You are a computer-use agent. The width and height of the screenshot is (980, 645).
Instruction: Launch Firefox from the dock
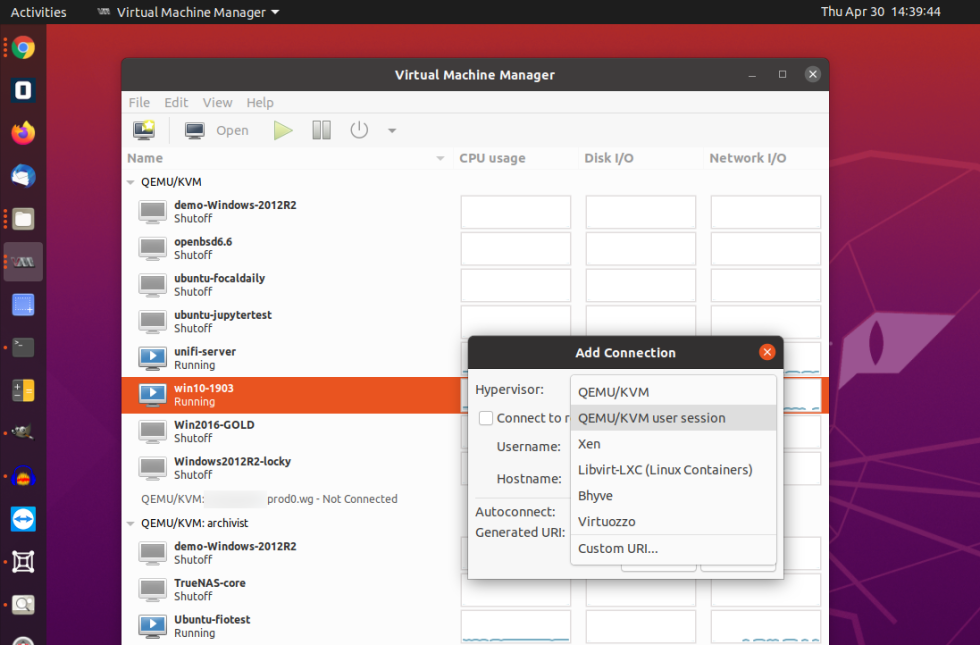tap(22, 132)
